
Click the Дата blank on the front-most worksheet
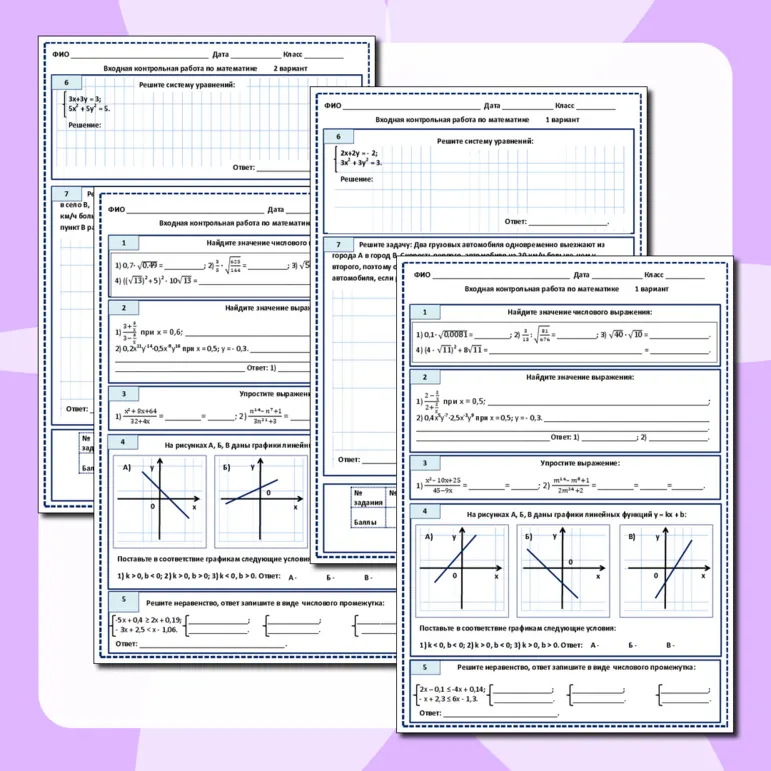tap(617, 279)
